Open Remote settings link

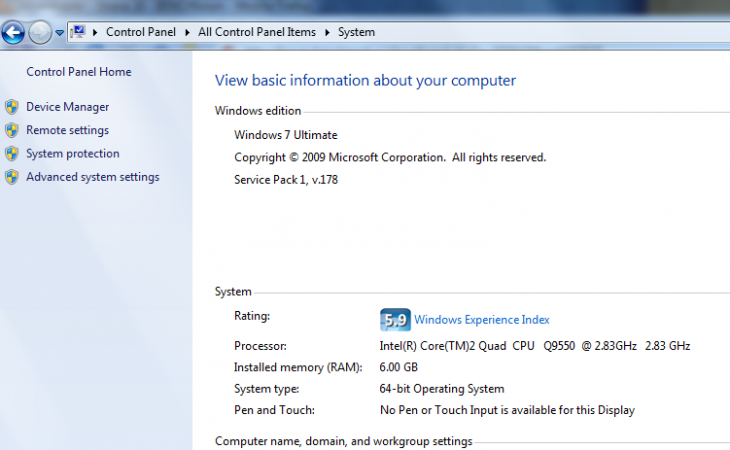click(68, 130)
